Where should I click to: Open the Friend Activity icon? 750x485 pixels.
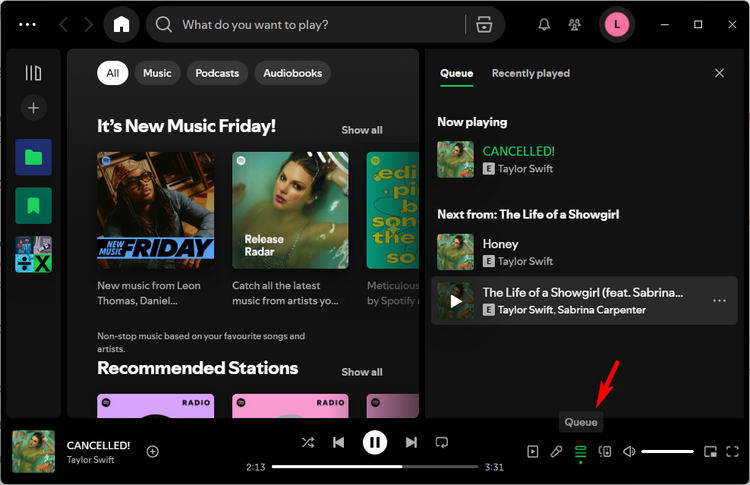click(575, 24)
